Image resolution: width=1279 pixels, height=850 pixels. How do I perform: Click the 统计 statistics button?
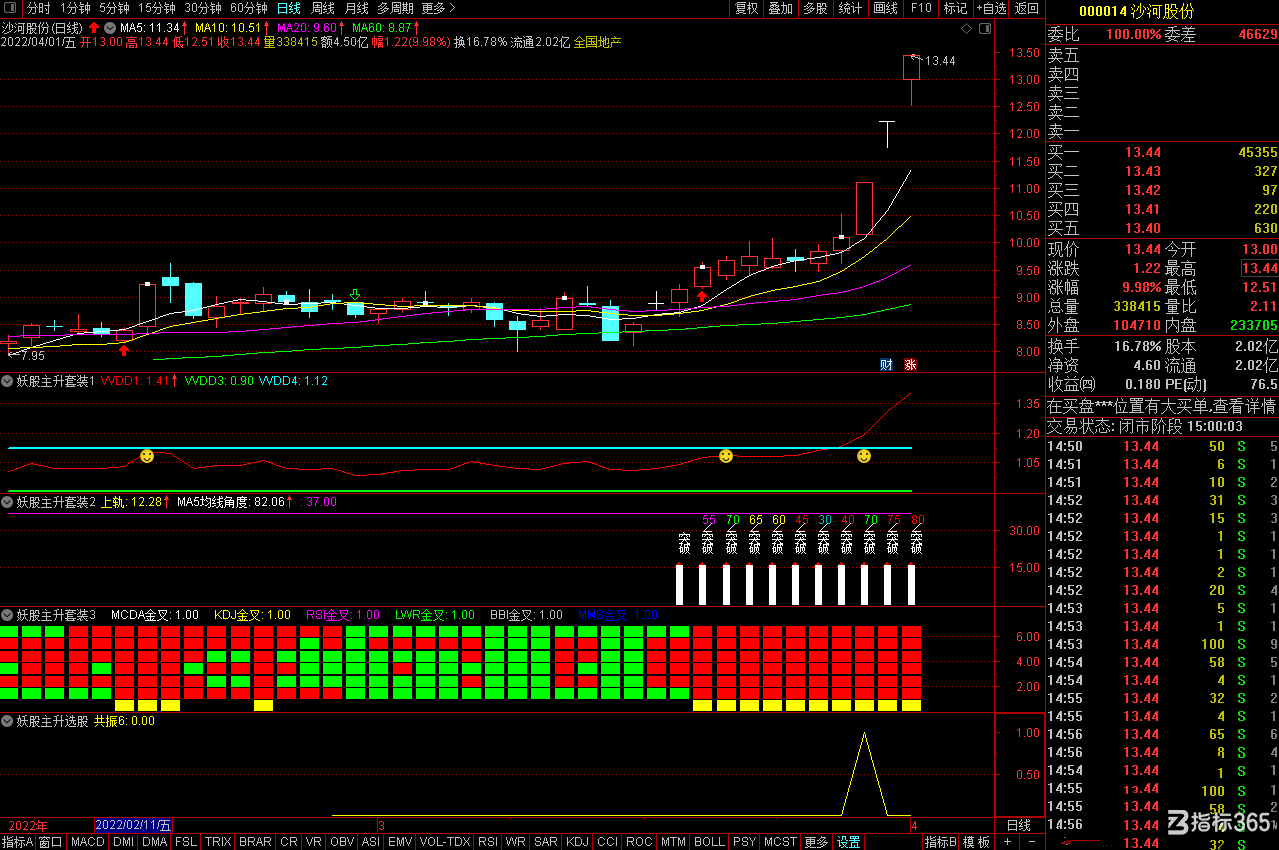coord(850,8)
